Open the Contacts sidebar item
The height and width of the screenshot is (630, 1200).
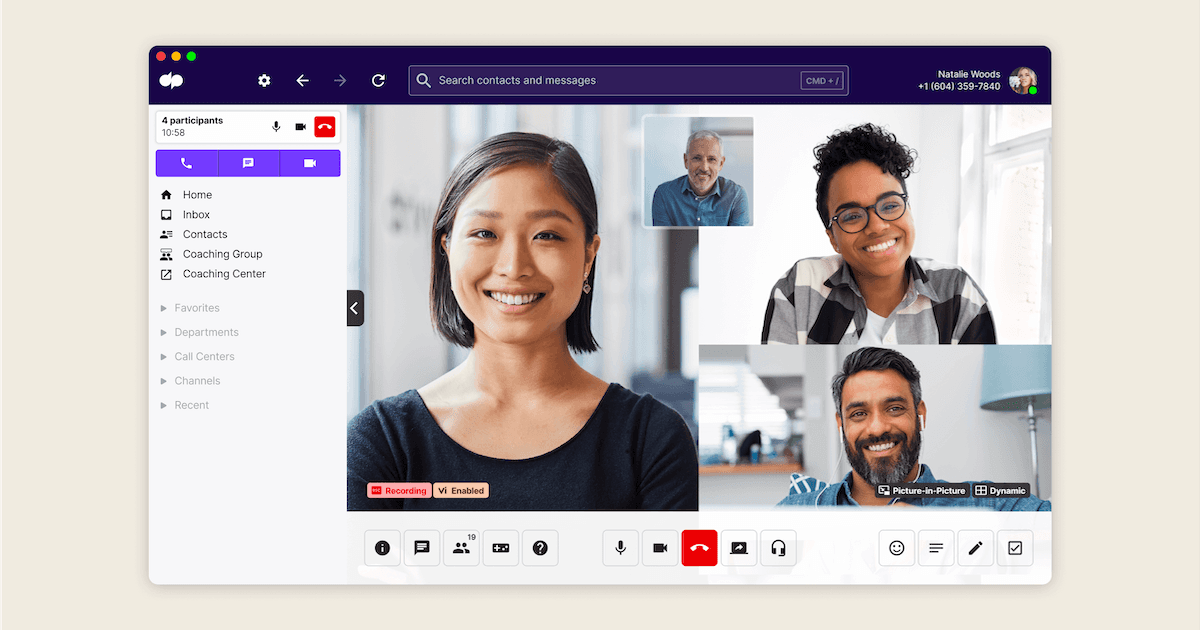pos(205,233)
